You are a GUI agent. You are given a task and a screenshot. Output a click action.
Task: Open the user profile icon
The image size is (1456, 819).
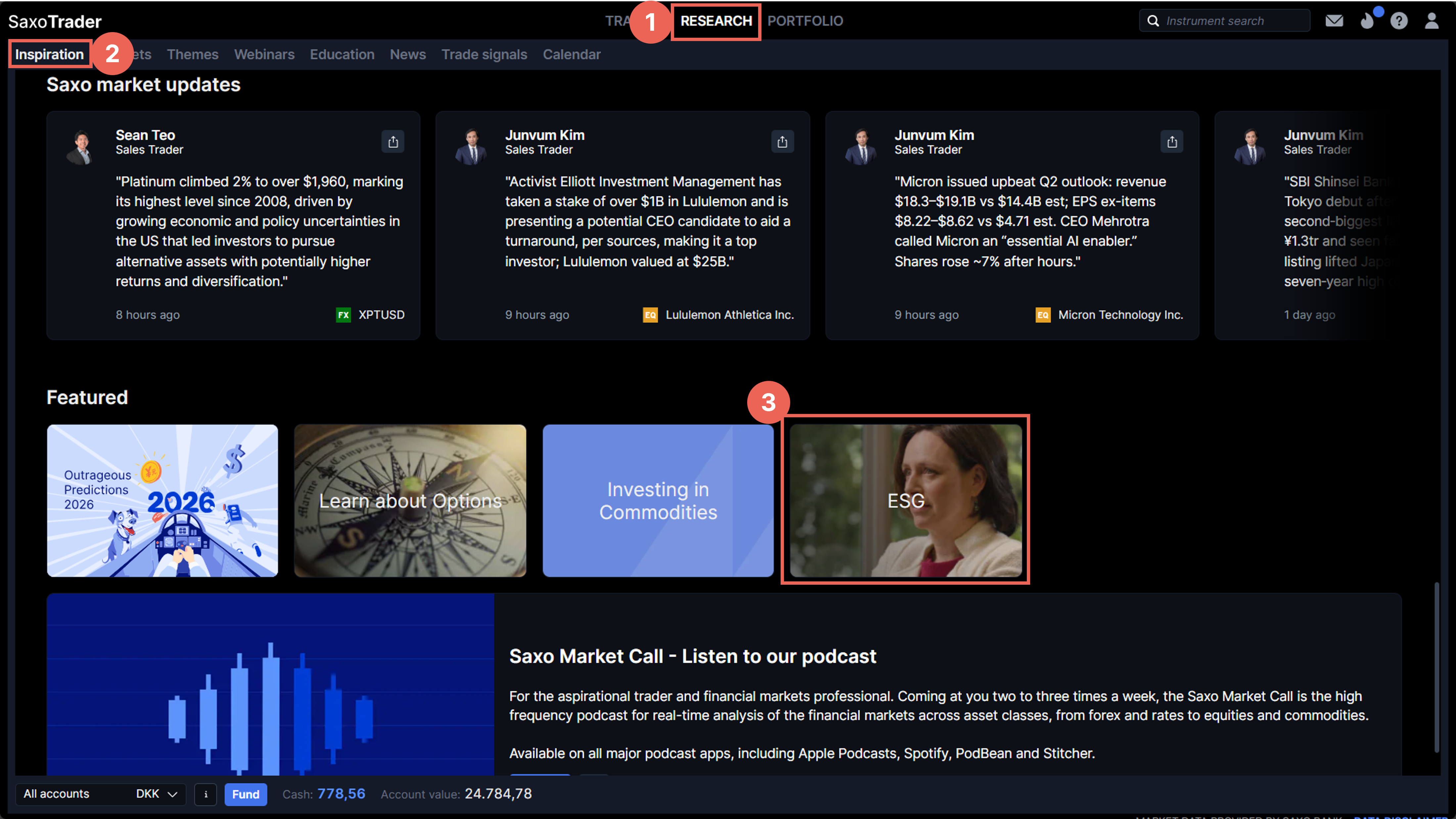[1431, 21]
